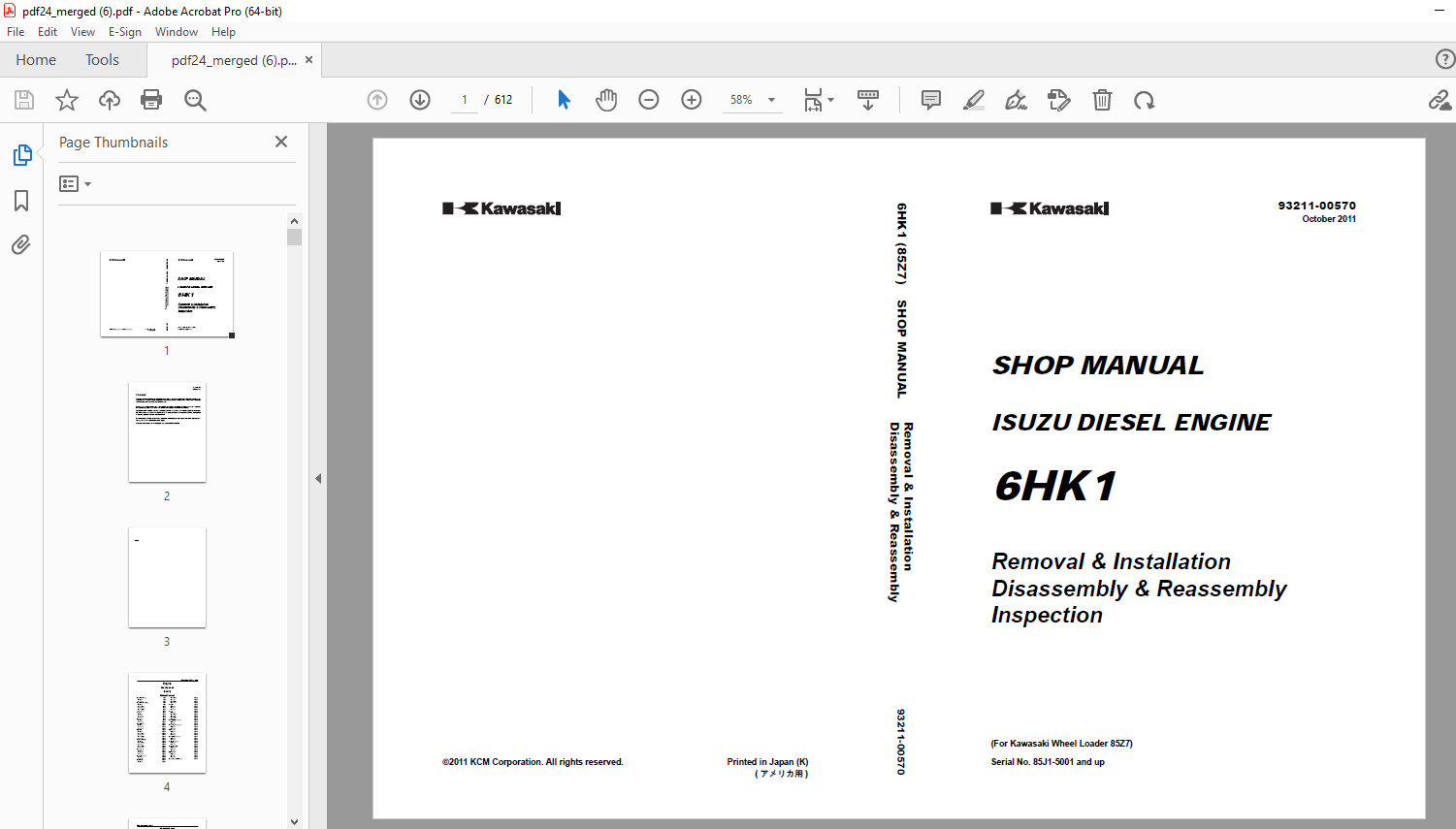Delete page with trash icon
Screen dimensions: 1456x829
[1102, 100]
